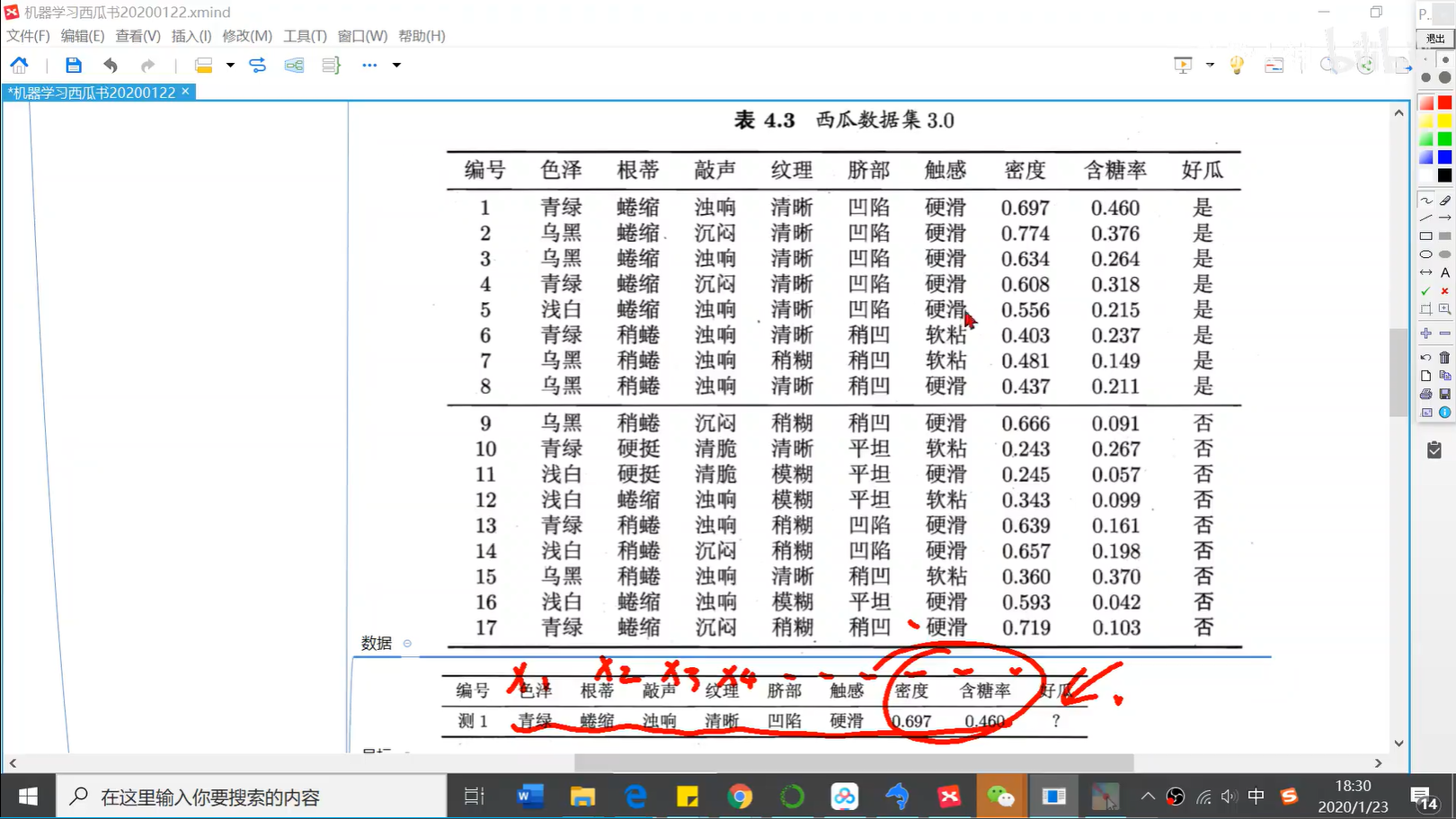Click the Windows search box in the taskbar
This screenshot has width=1456, height=819.
pos(252,797)
